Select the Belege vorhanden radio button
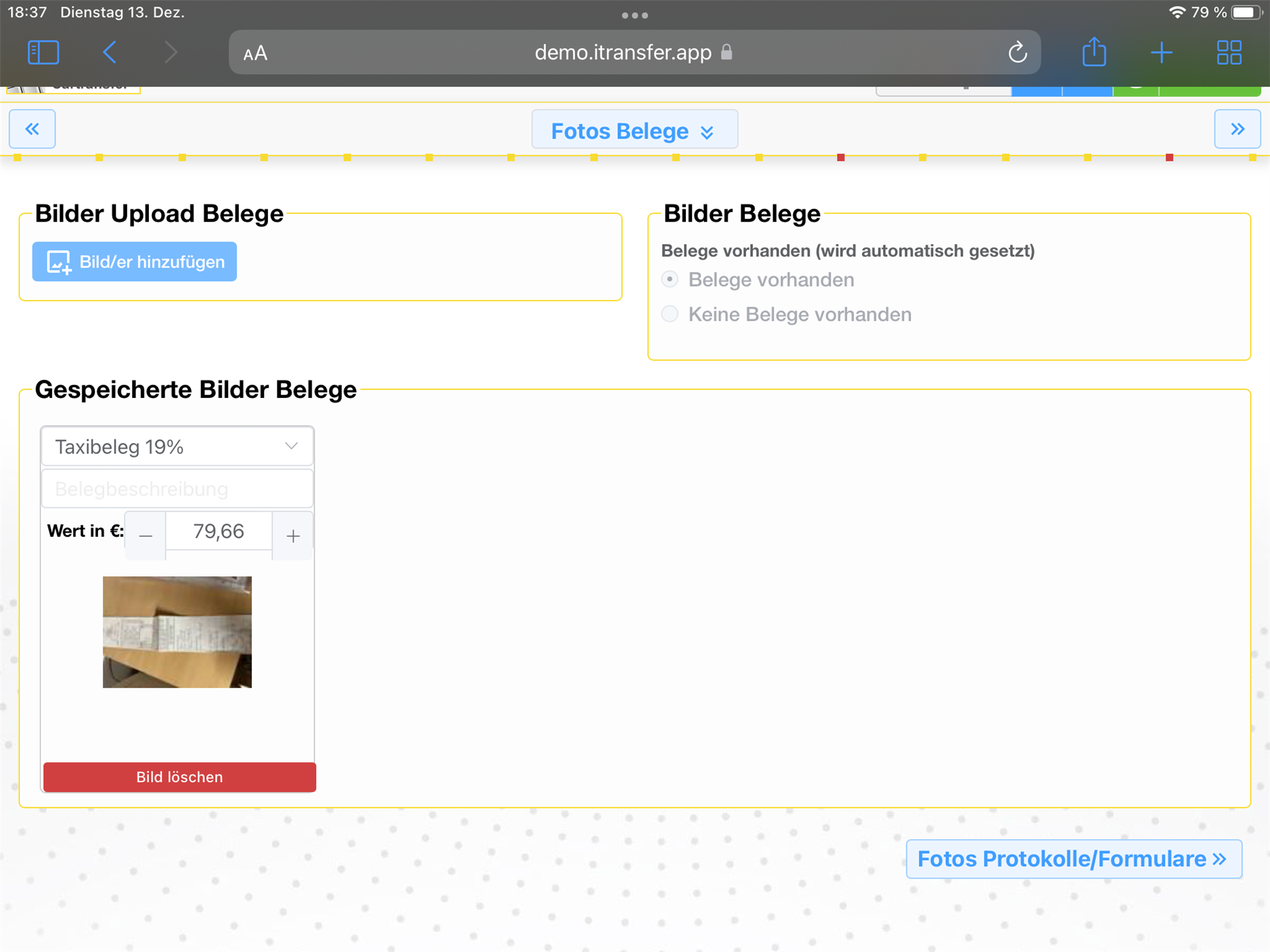 pyautogui.click(x=670, y=280)
